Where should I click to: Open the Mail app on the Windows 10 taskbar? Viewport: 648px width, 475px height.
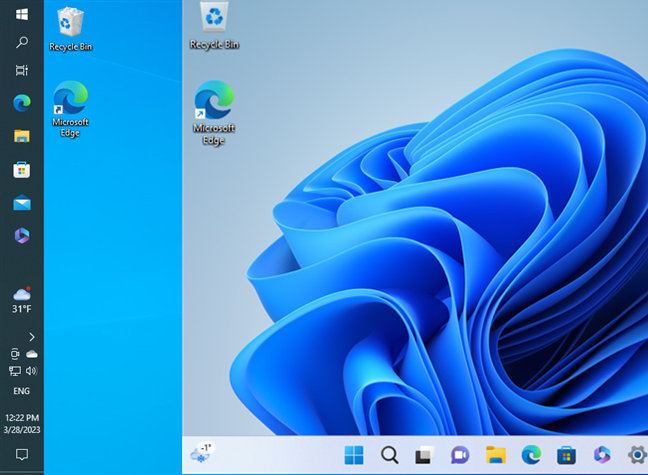click(22, 203)
